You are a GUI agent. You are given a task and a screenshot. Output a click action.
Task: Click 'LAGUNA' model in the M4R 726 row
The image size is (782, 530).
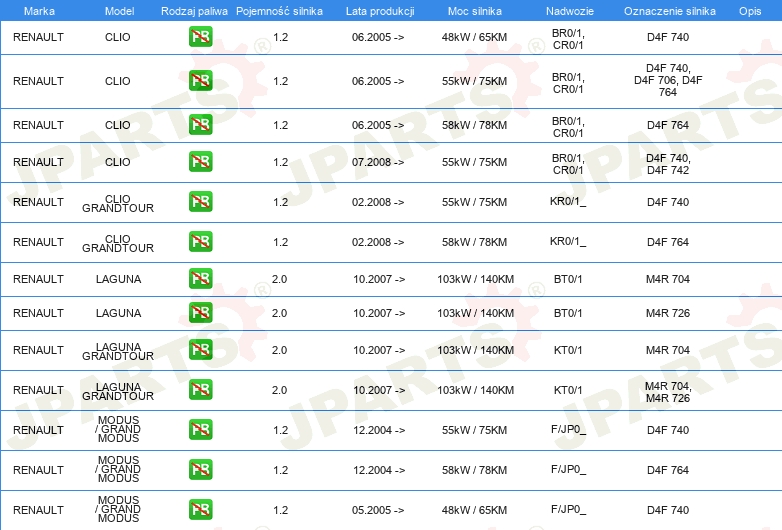click(118, 313)
